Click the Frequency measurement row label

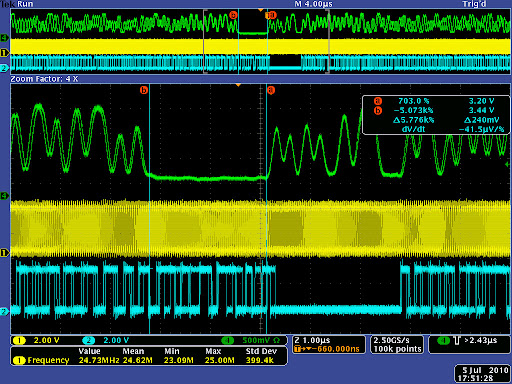(48, 360)
